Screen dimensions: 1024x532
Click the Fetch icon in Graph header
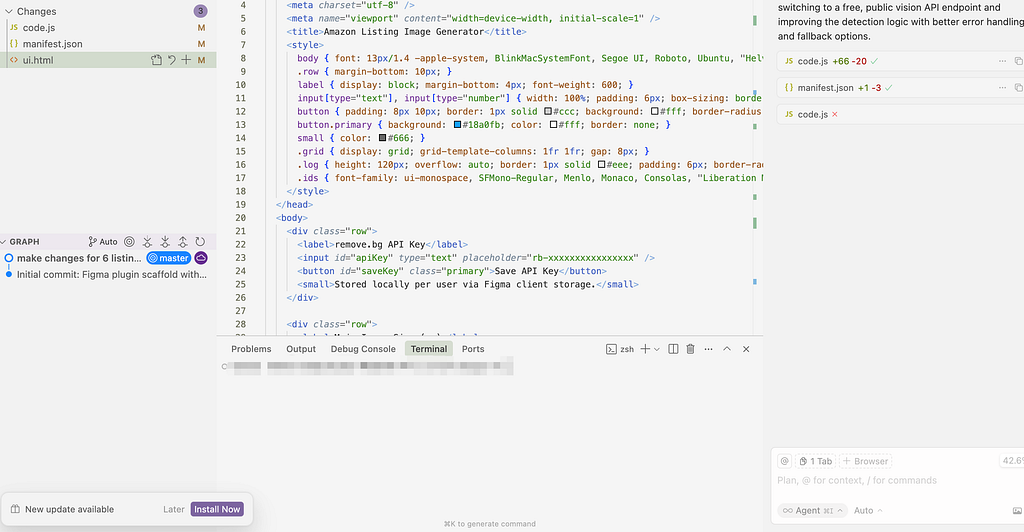point(148,242)
